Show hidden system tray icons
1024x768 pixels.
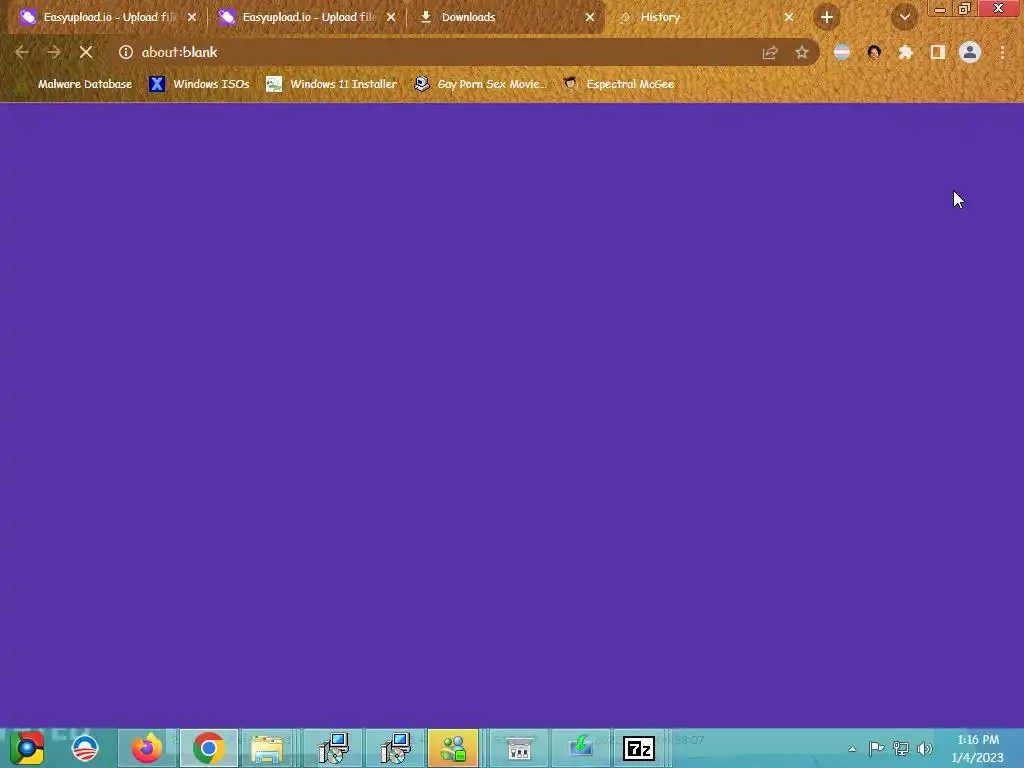(852, 748)
